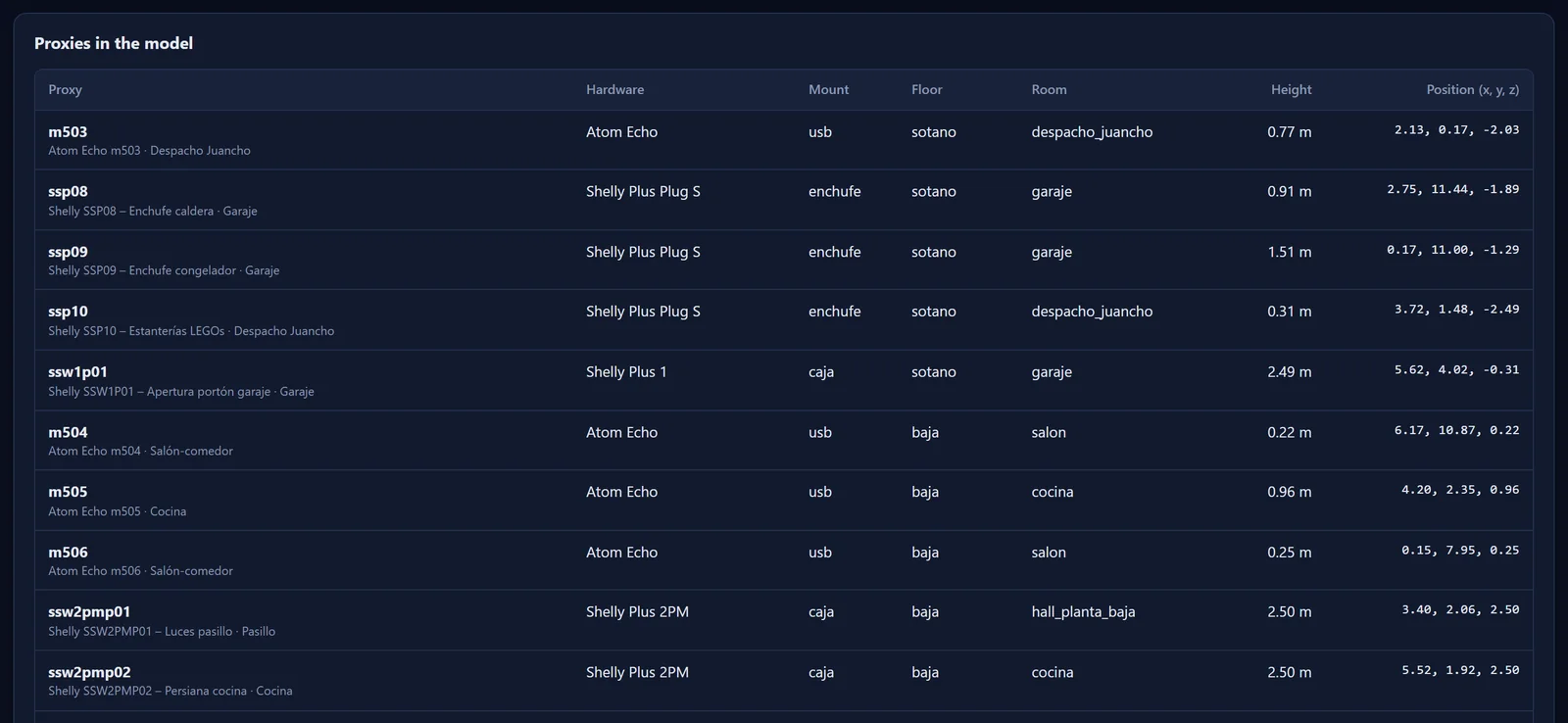Click description mentioning 'Estanterías LEGOs'

point(191,331)
